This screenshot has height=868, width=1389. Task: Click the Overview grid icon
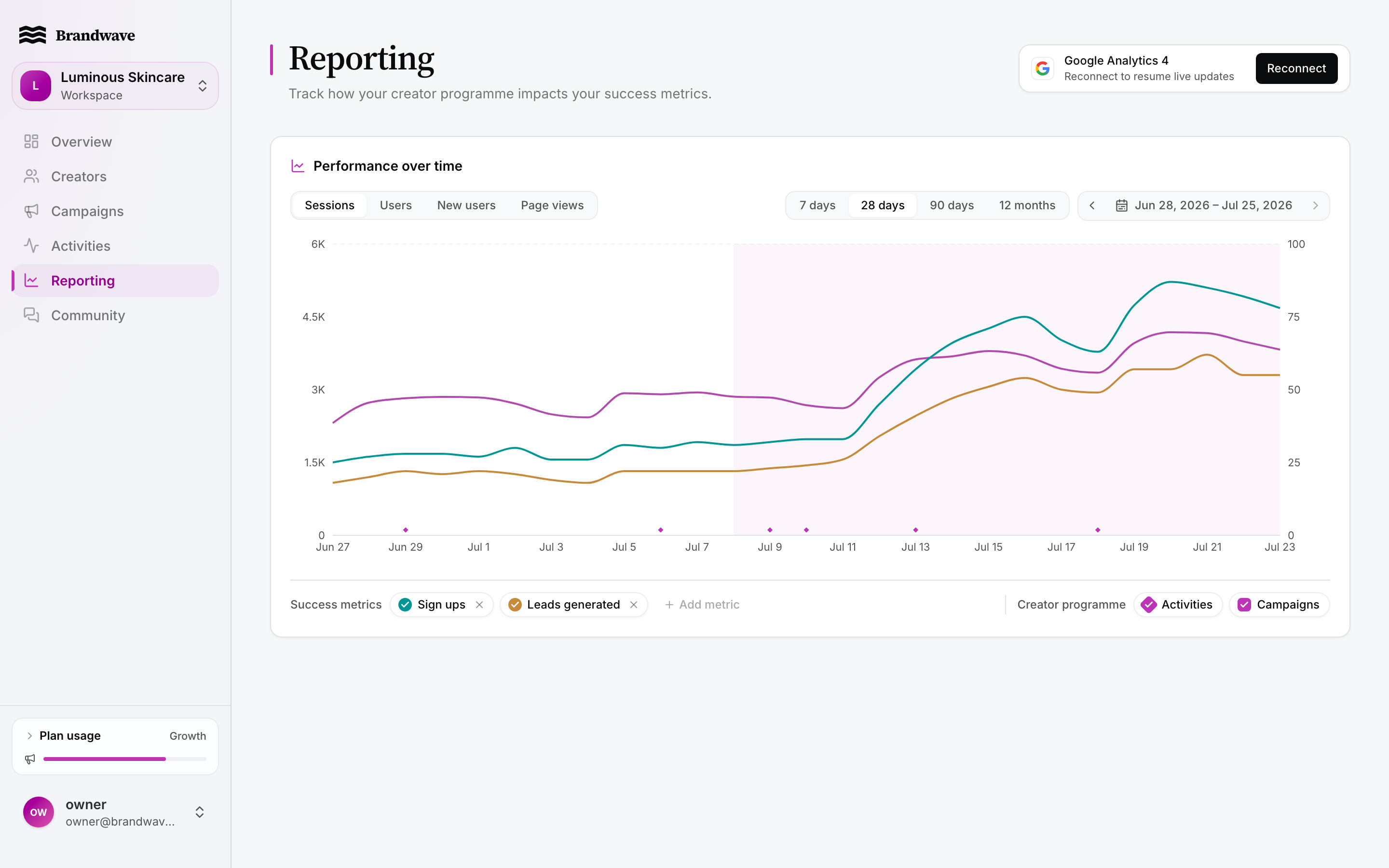(x=31, y=141)
